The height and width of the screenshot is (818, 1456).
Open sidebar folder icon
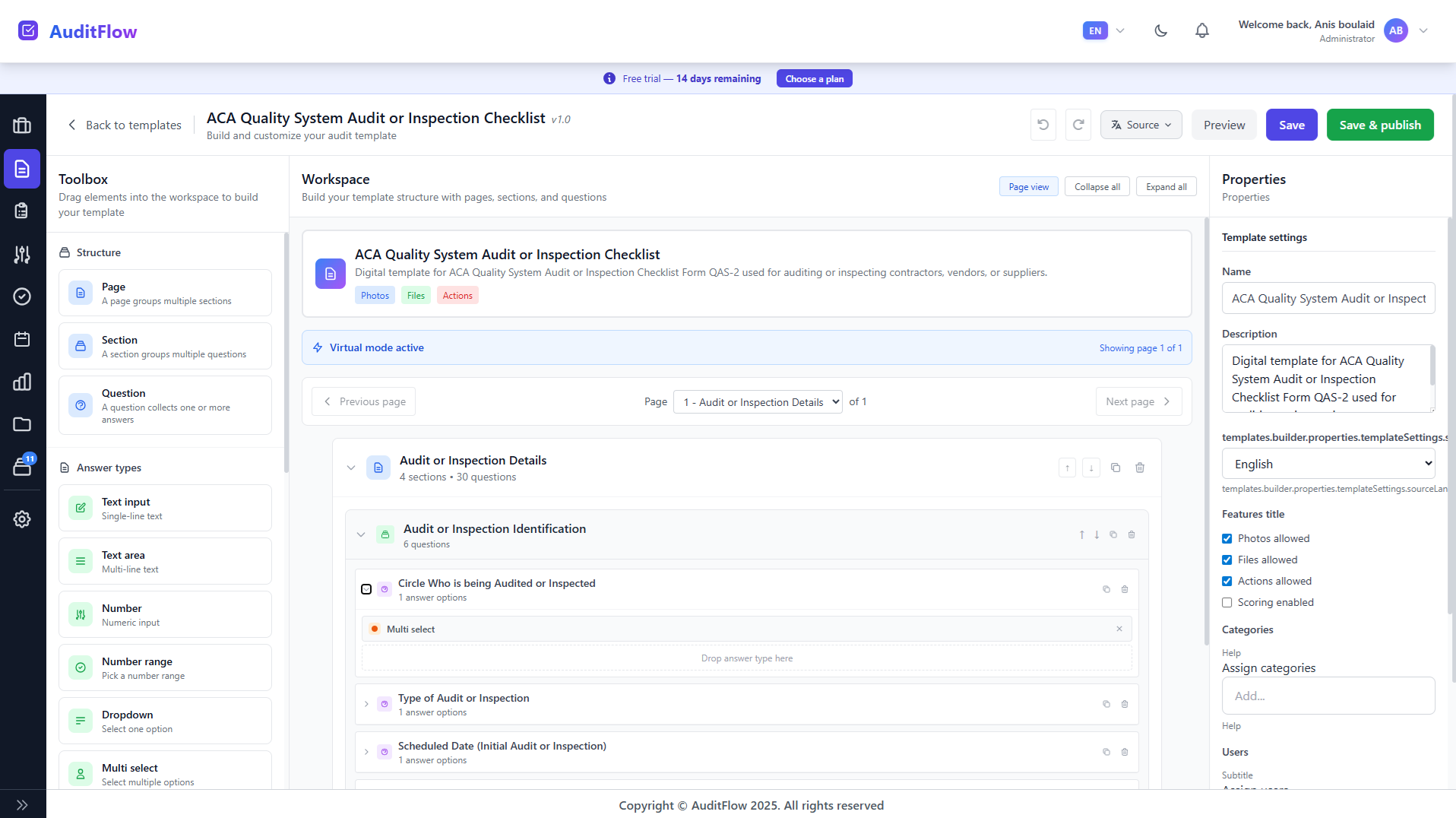22,424
